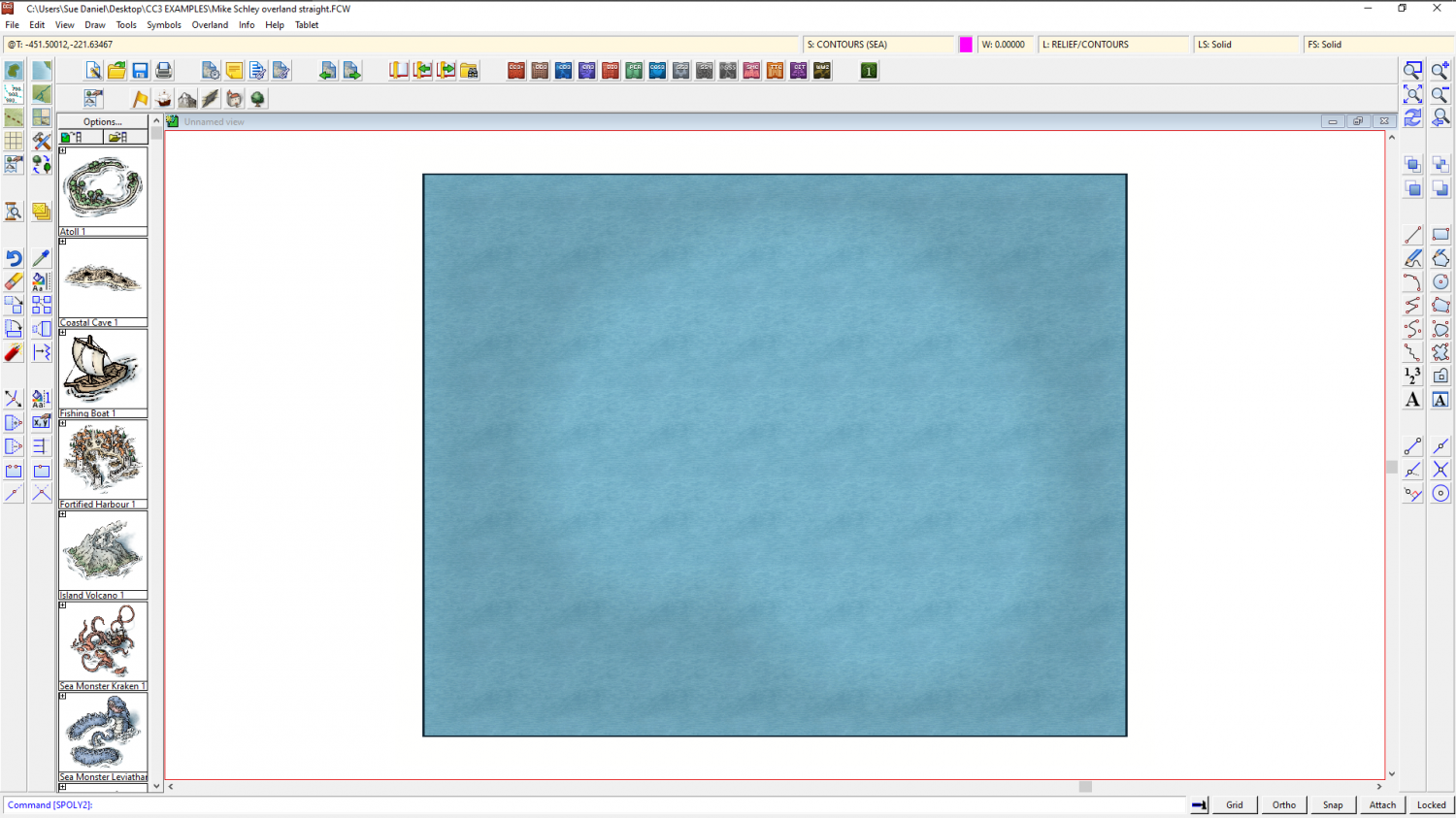Click the vertical scrollbar thumb beside the map
The height and width of the screenshot is (818, 1456).
(1392, 467)
